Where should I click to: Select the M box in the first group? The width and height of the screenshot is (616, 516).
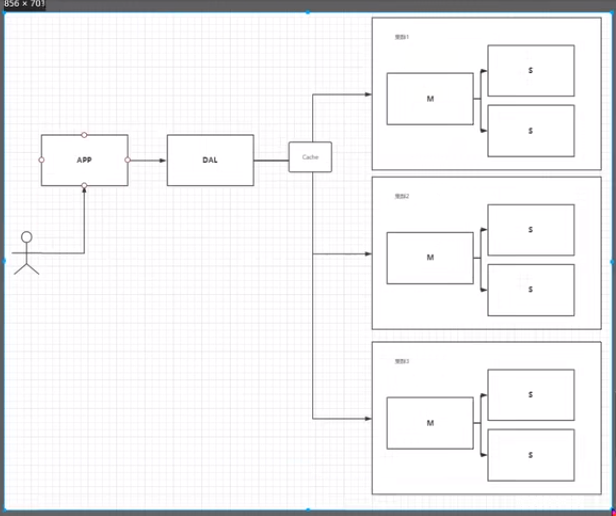(x=430, y=99)
